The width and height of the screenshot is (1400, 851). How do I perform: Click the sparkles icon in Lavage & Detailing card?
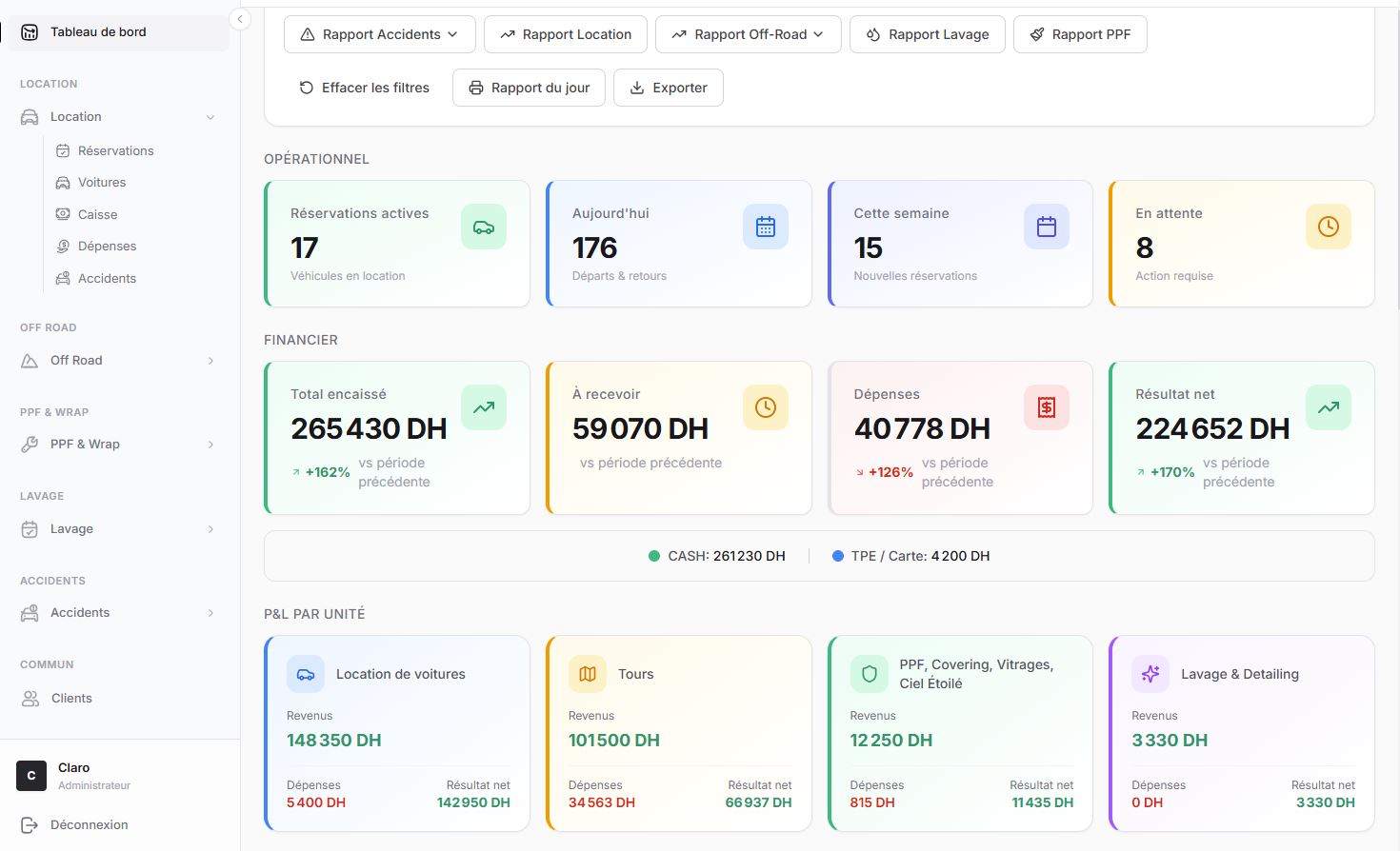pyautogui.click(x=1150, y=674)
